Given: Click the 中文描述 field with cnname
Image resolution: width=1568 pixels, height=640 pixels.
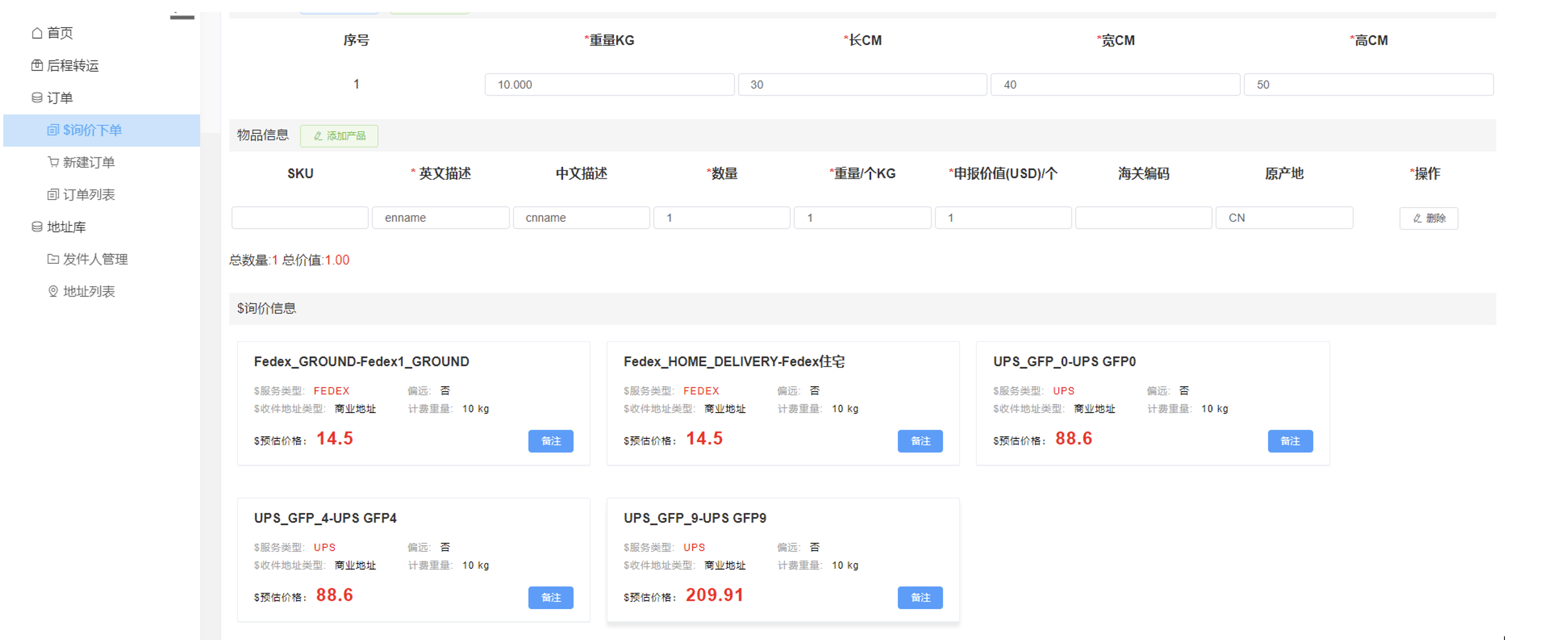Looking at the screenshot, I should tap(581, 218).
